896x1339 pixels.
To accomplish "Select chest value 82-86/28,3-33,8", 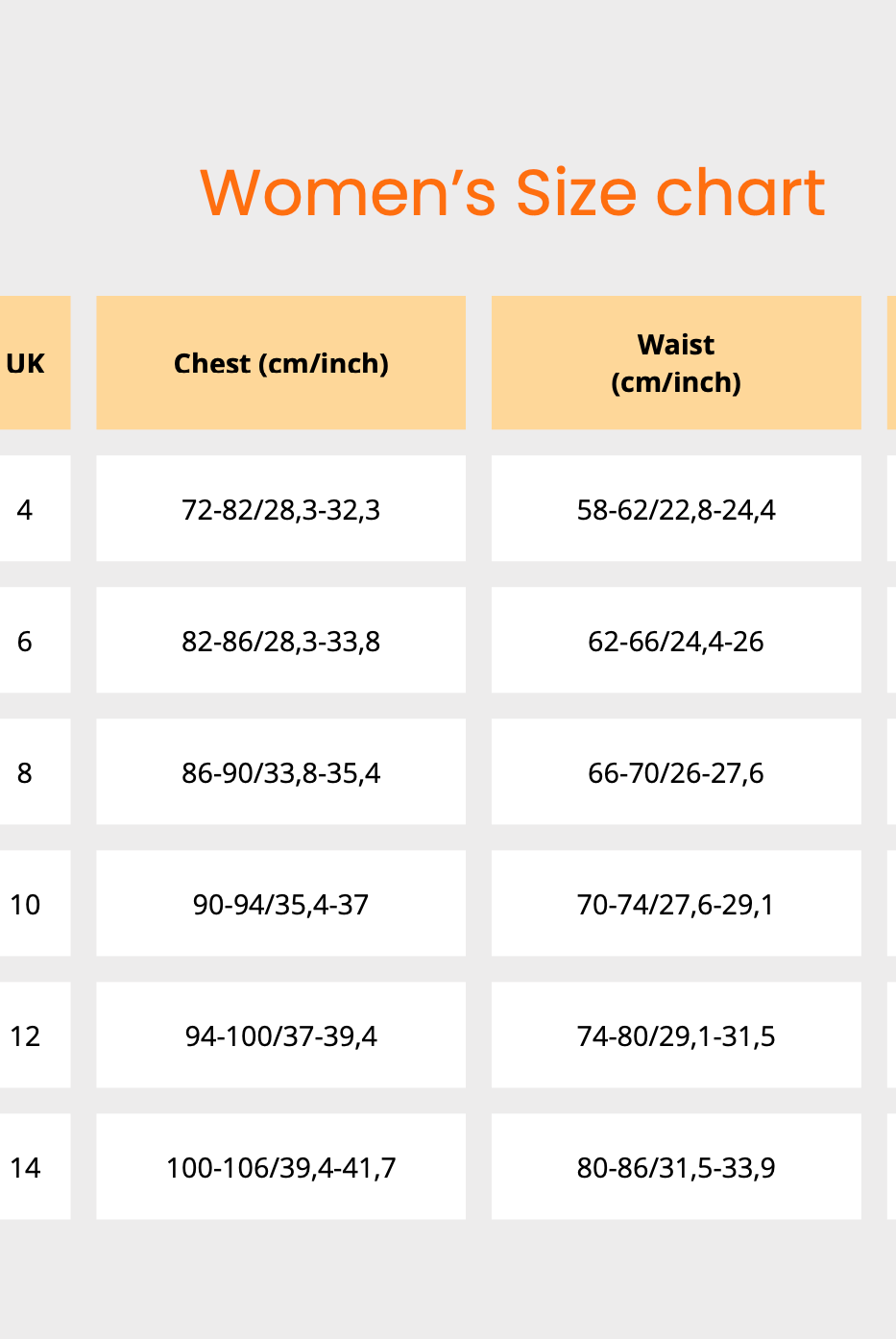I will coord(280,641).
